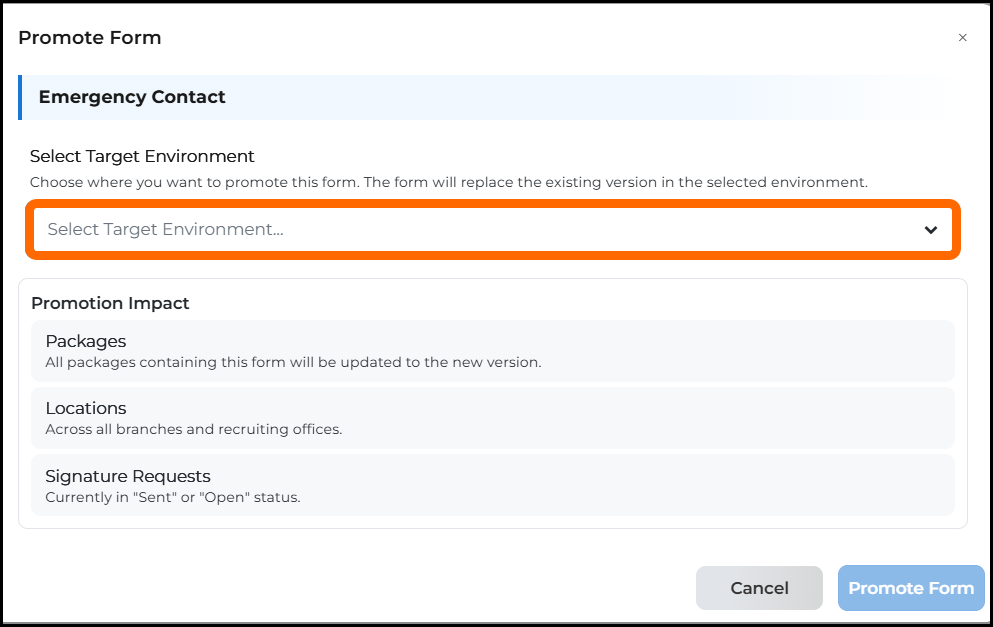Click the 'Currently in Sent or Open status' text
This screenshot has width=993, height=627.
(x=173, y=497)
